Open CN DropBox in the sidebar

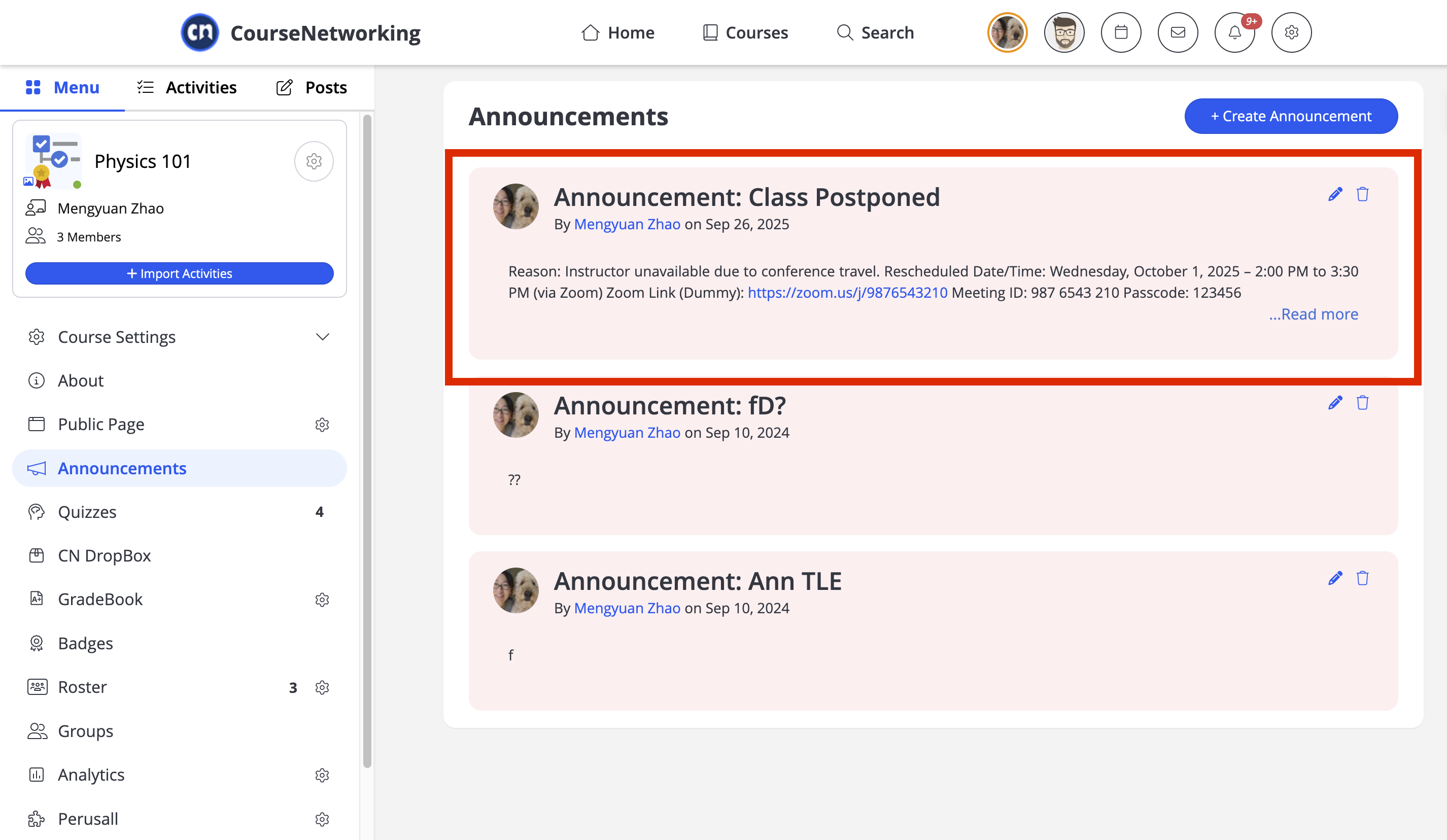click(x=179, y=555)
